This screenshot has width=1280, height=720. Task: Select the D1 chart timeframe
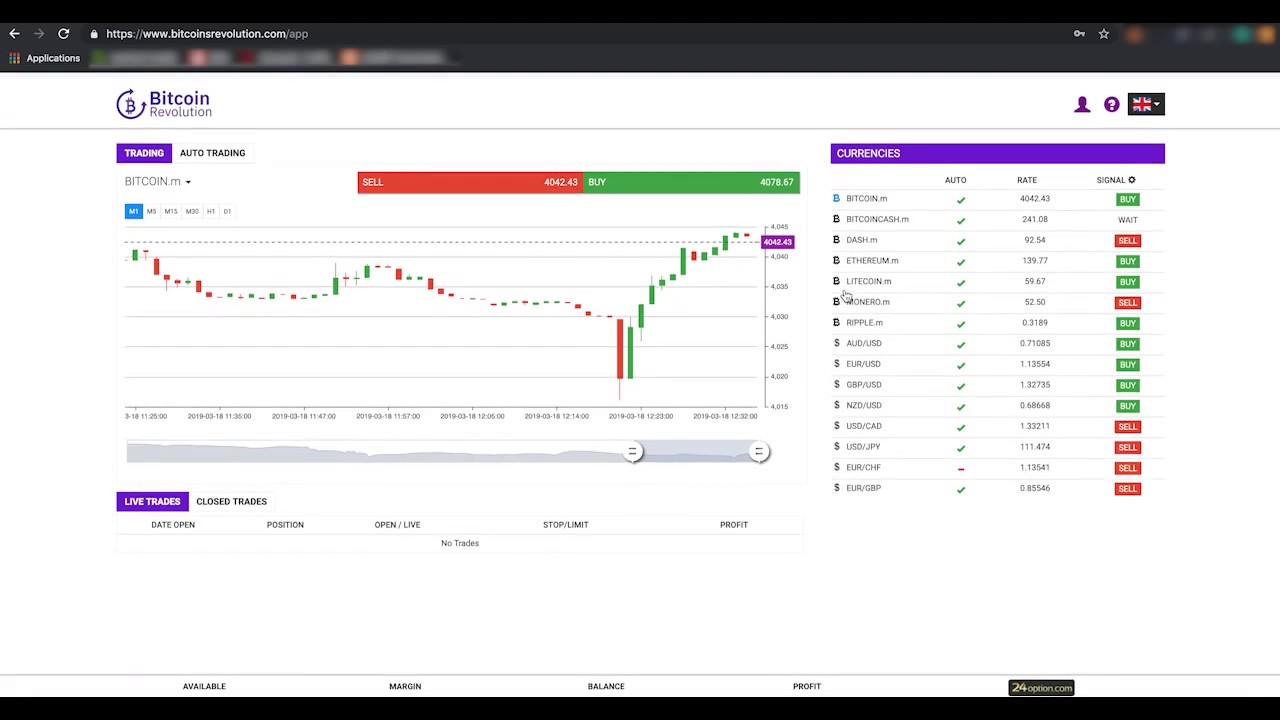pyautogui.click(x=227, y=211)
